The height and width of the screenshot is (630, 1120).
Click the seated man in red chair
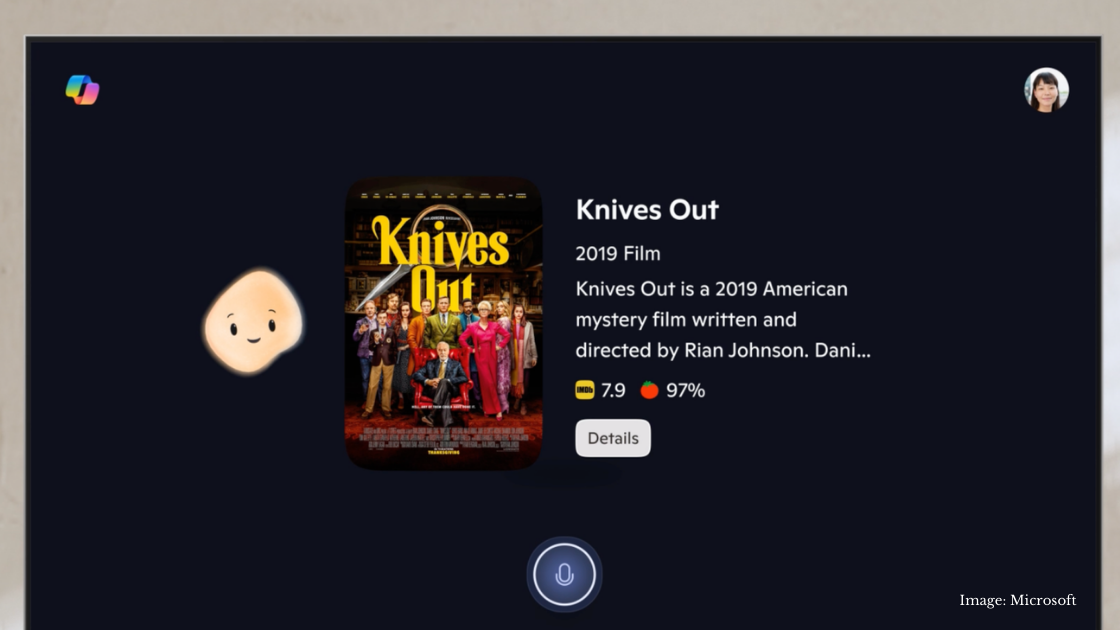coord(441,379)
